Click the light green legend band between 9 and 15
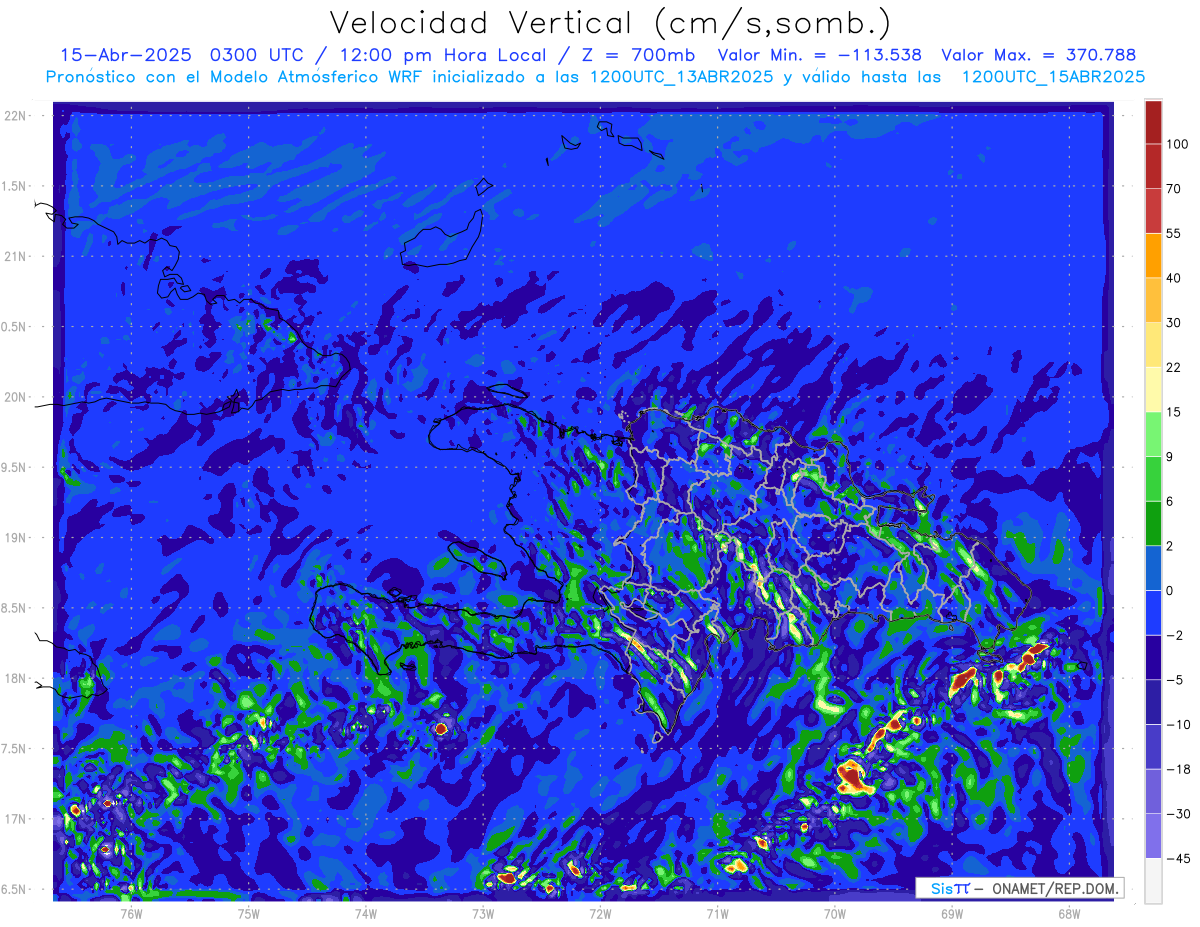 [1153, 434]
